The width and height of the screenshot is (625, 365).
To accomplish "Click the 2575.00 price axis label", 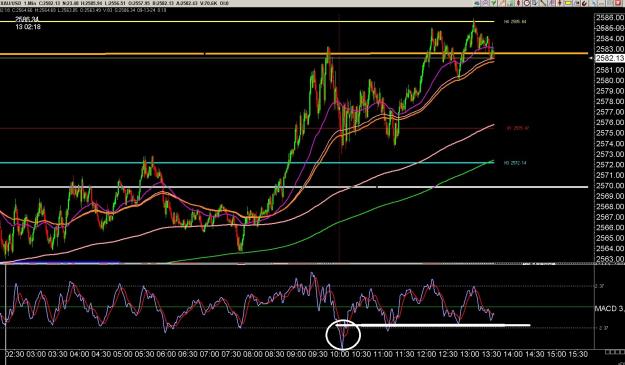I will coord(610,133).
